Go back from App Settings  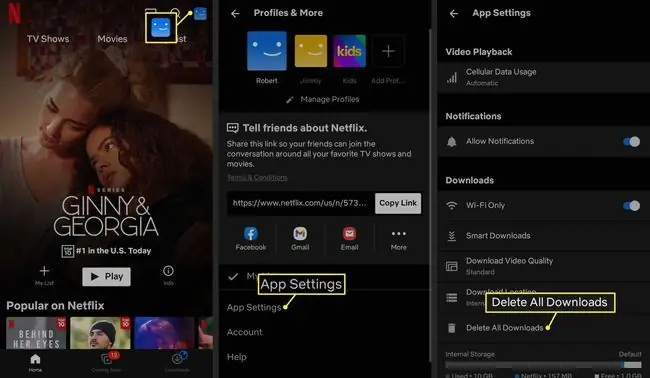pos(454,14)
